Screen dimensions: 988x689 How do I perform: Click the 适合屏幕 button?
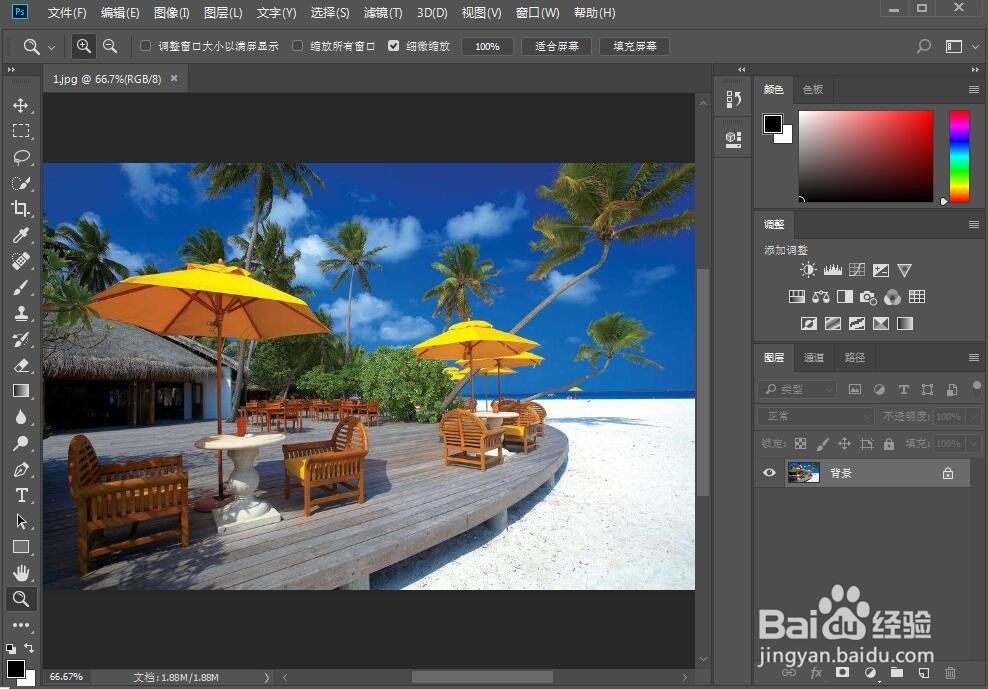click(x=556, y=47)
